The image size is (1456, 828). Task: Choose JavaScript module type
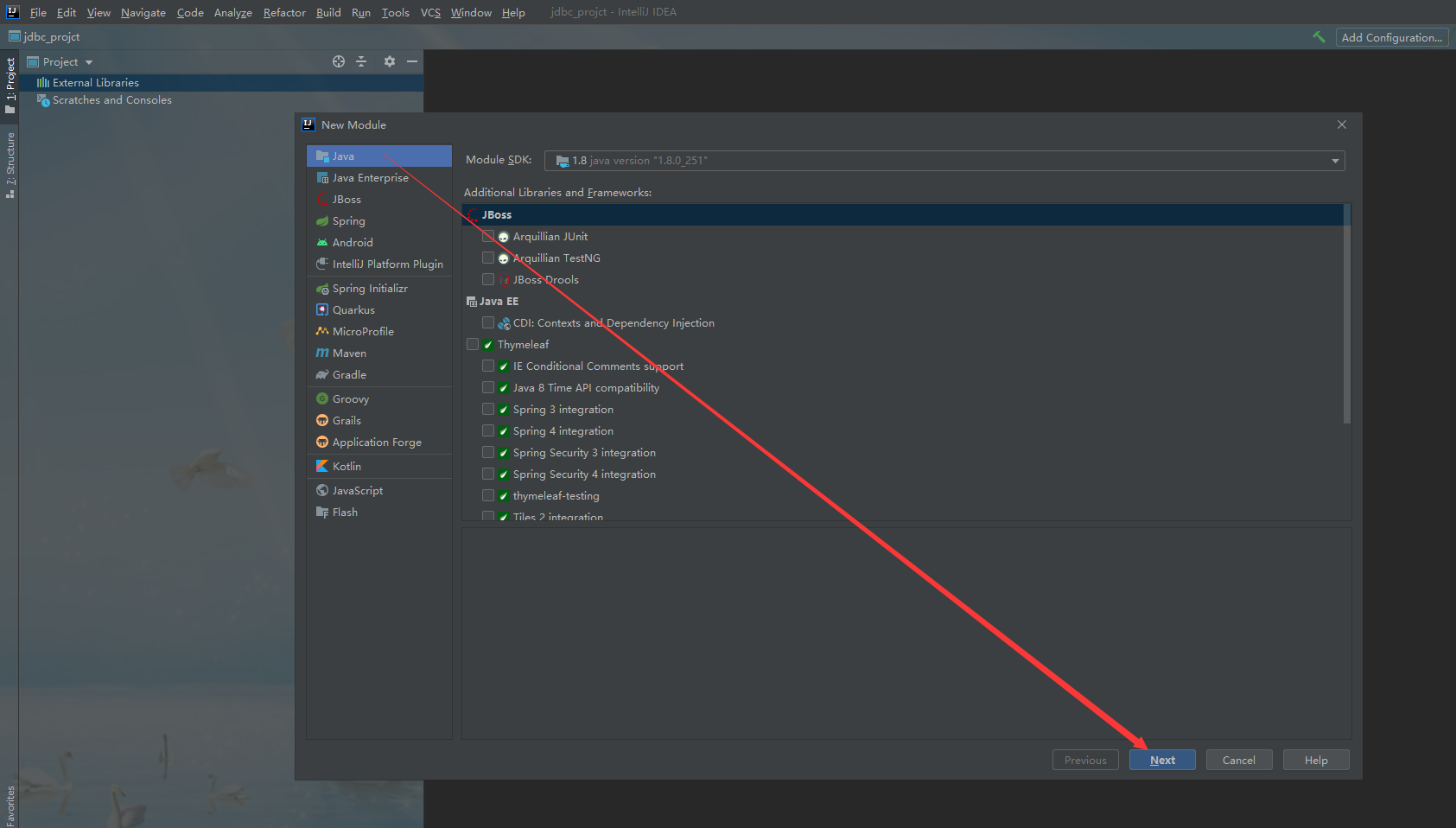(379, 491)
